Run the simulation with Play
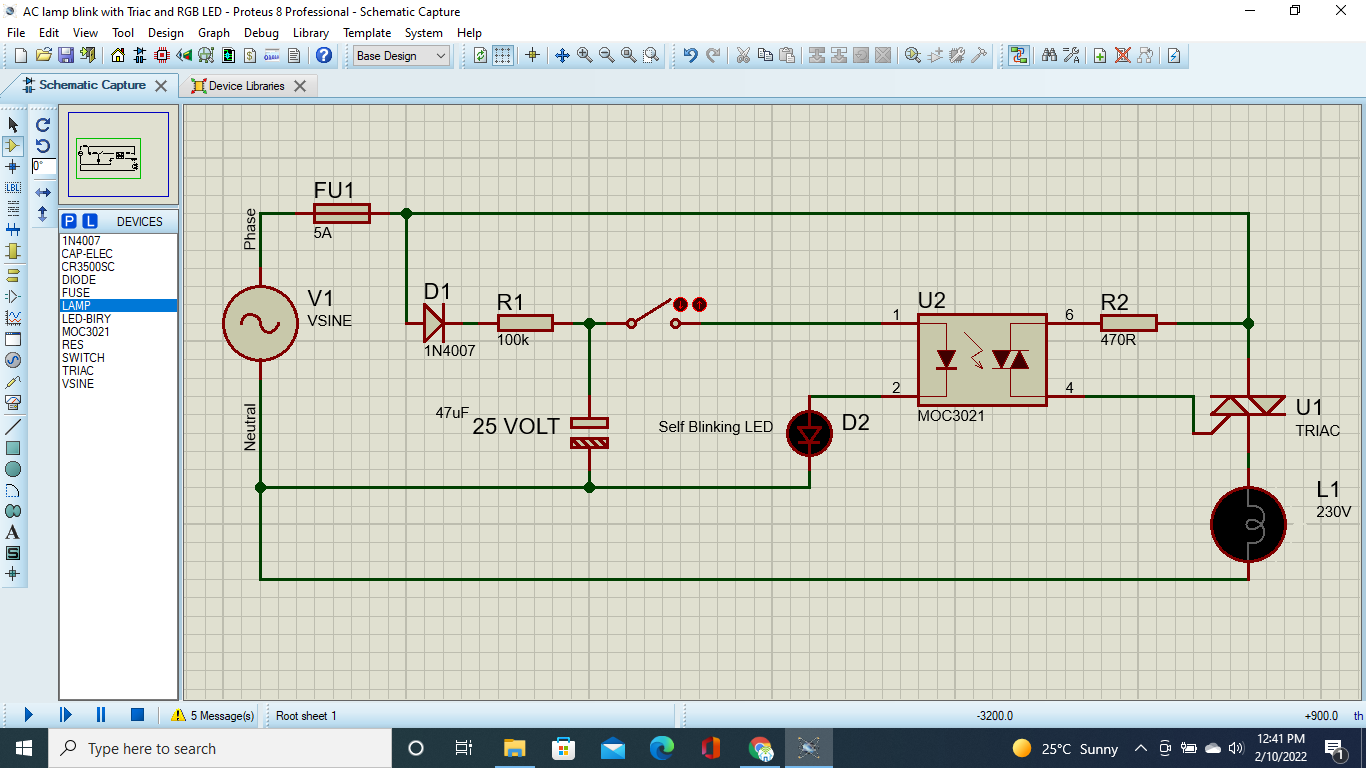 28,715
